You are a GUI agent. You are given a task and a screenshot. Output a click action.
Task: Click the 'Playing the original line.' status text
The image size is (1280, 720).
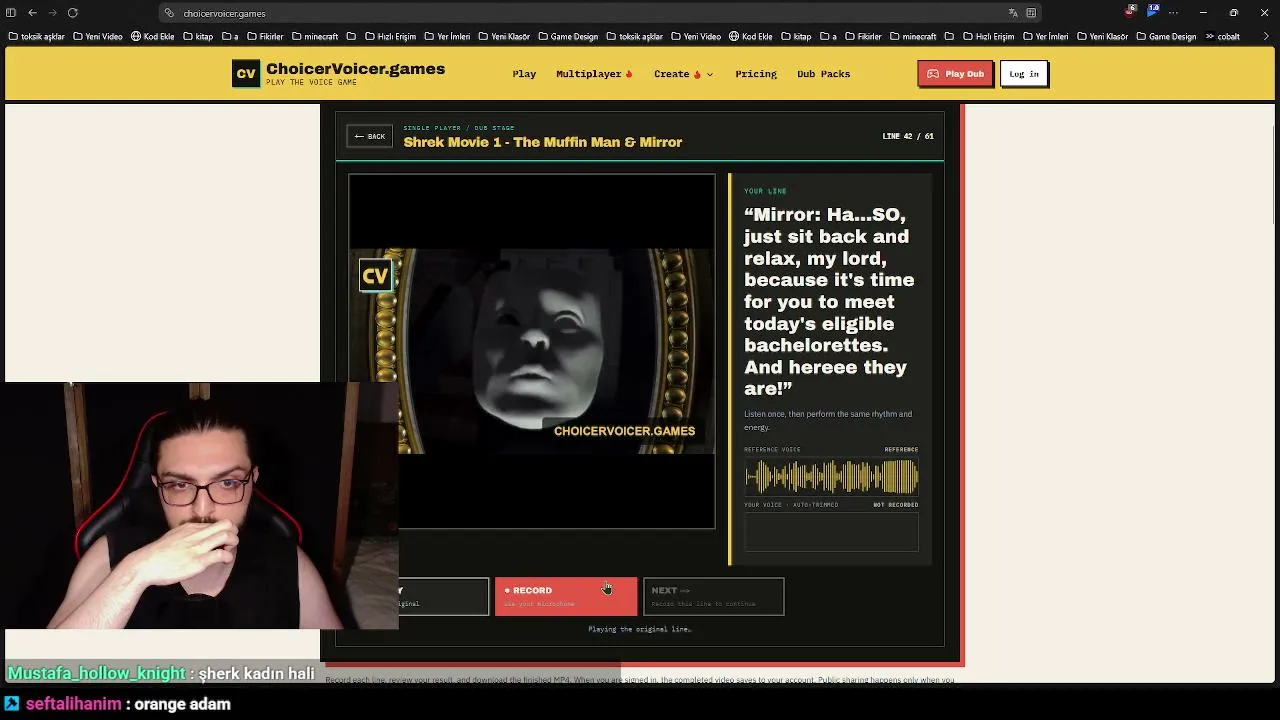coord(640,629)
